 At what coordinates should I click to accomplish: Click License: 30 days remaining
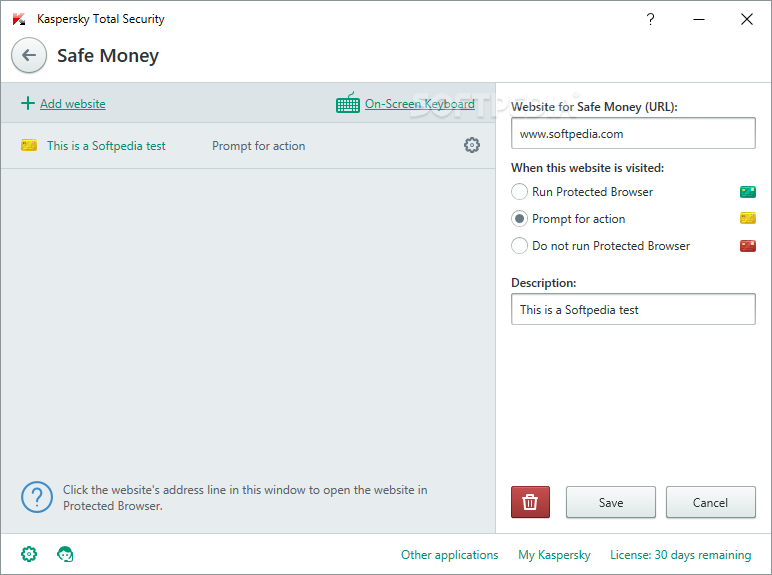coord(680,555)
